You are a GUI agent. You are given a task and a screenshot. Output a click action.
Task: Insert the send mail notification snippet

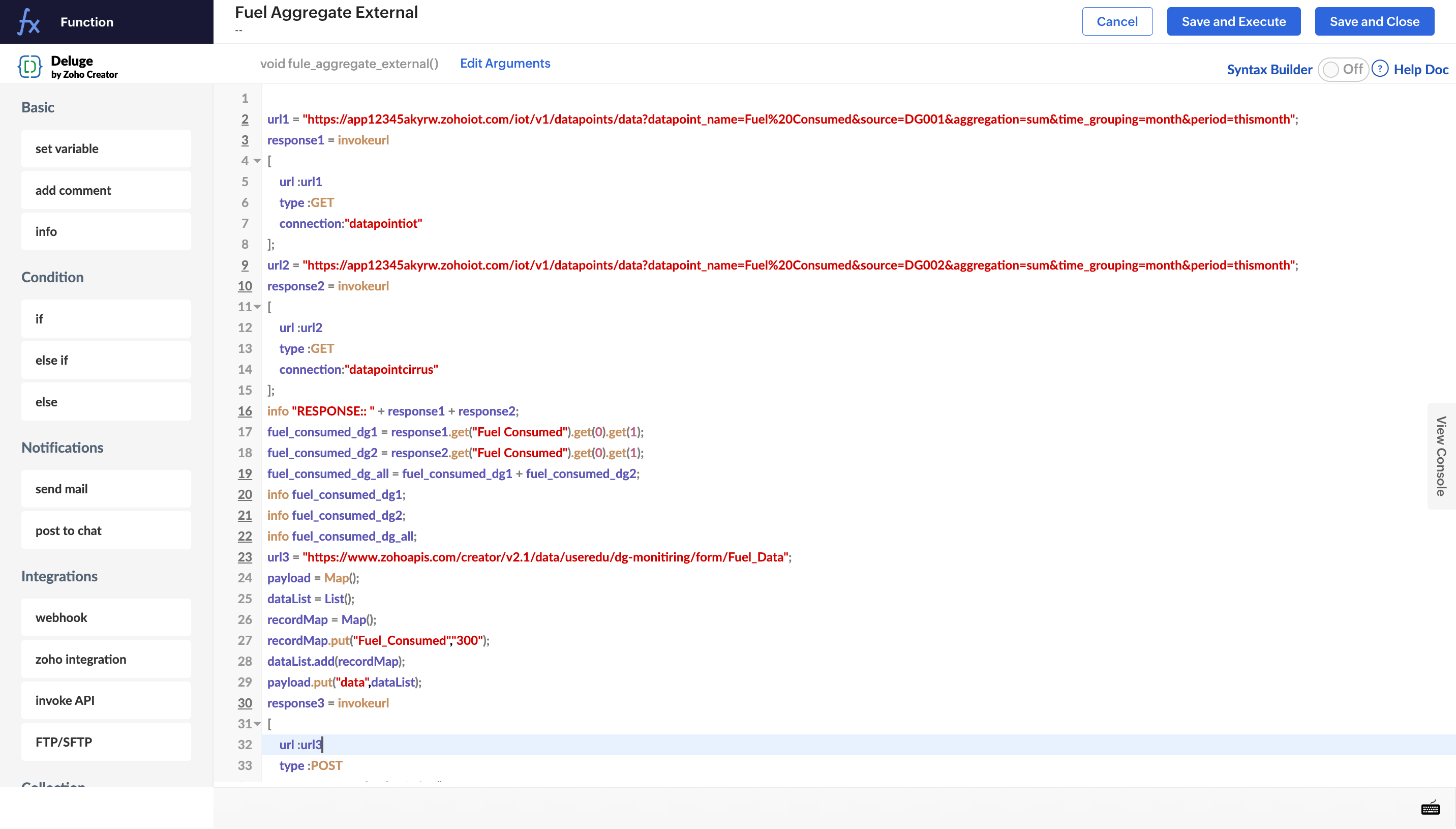106,489
